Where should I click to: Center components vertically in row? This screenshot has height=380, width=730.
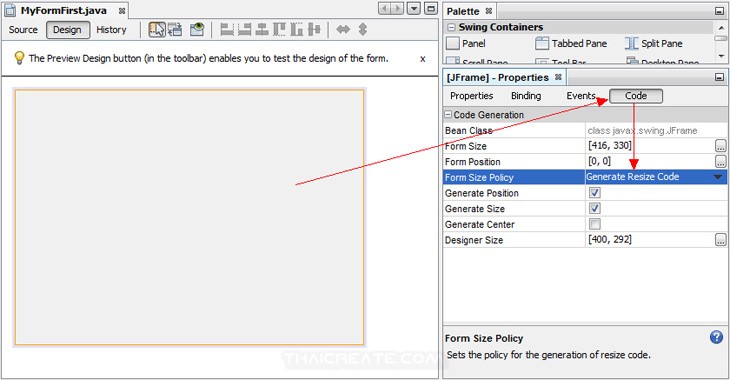click(x=314, y=30)
